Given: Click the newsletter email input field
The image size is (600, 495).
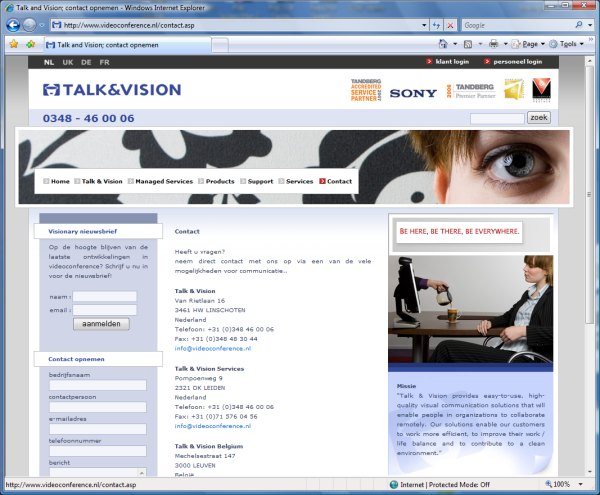Looking at the screenshot, I should (x=104, y=310).
